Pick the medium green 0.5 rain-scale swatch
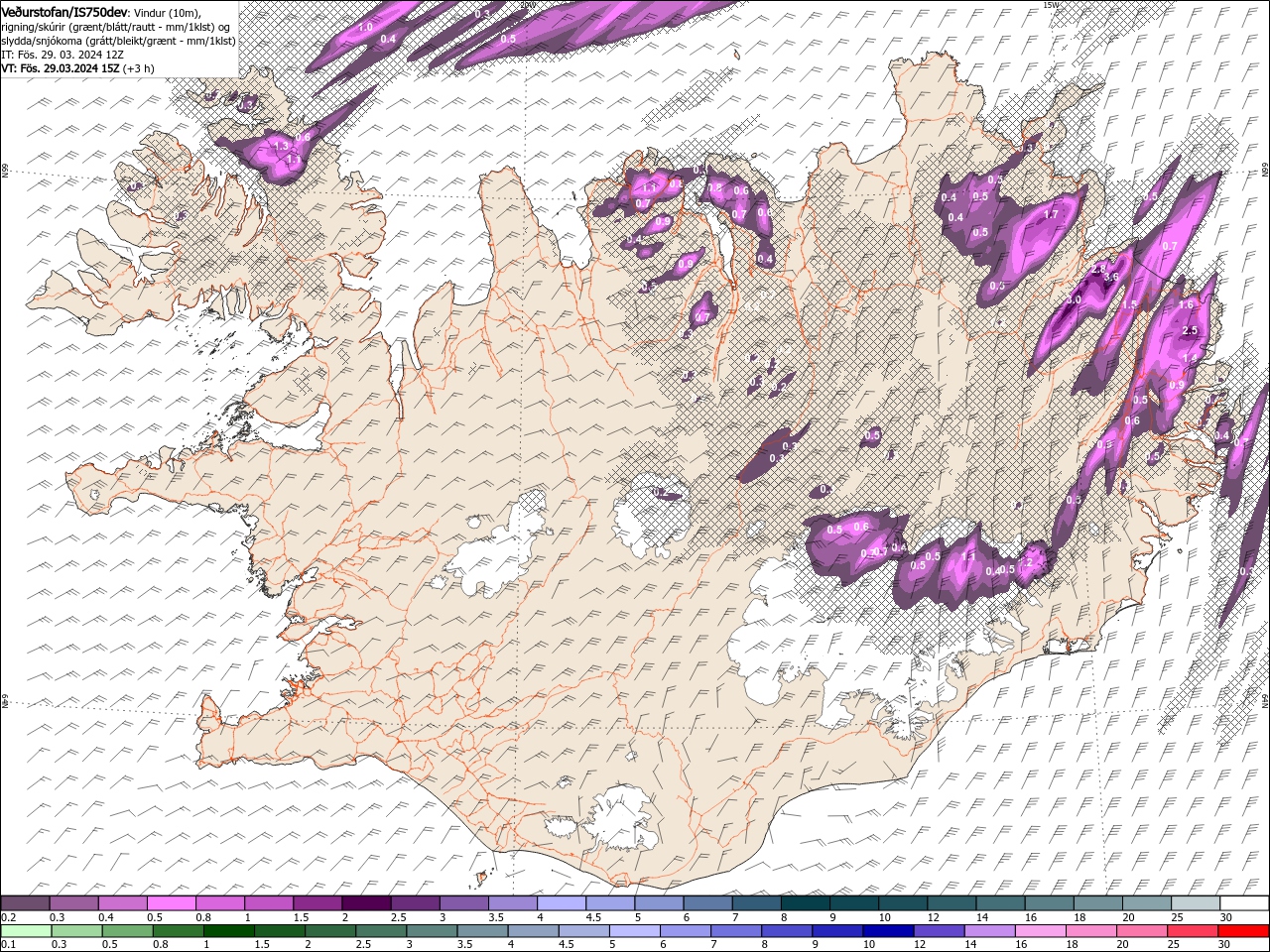Screen dimensions: 1270x952 (x=127, y=931)
